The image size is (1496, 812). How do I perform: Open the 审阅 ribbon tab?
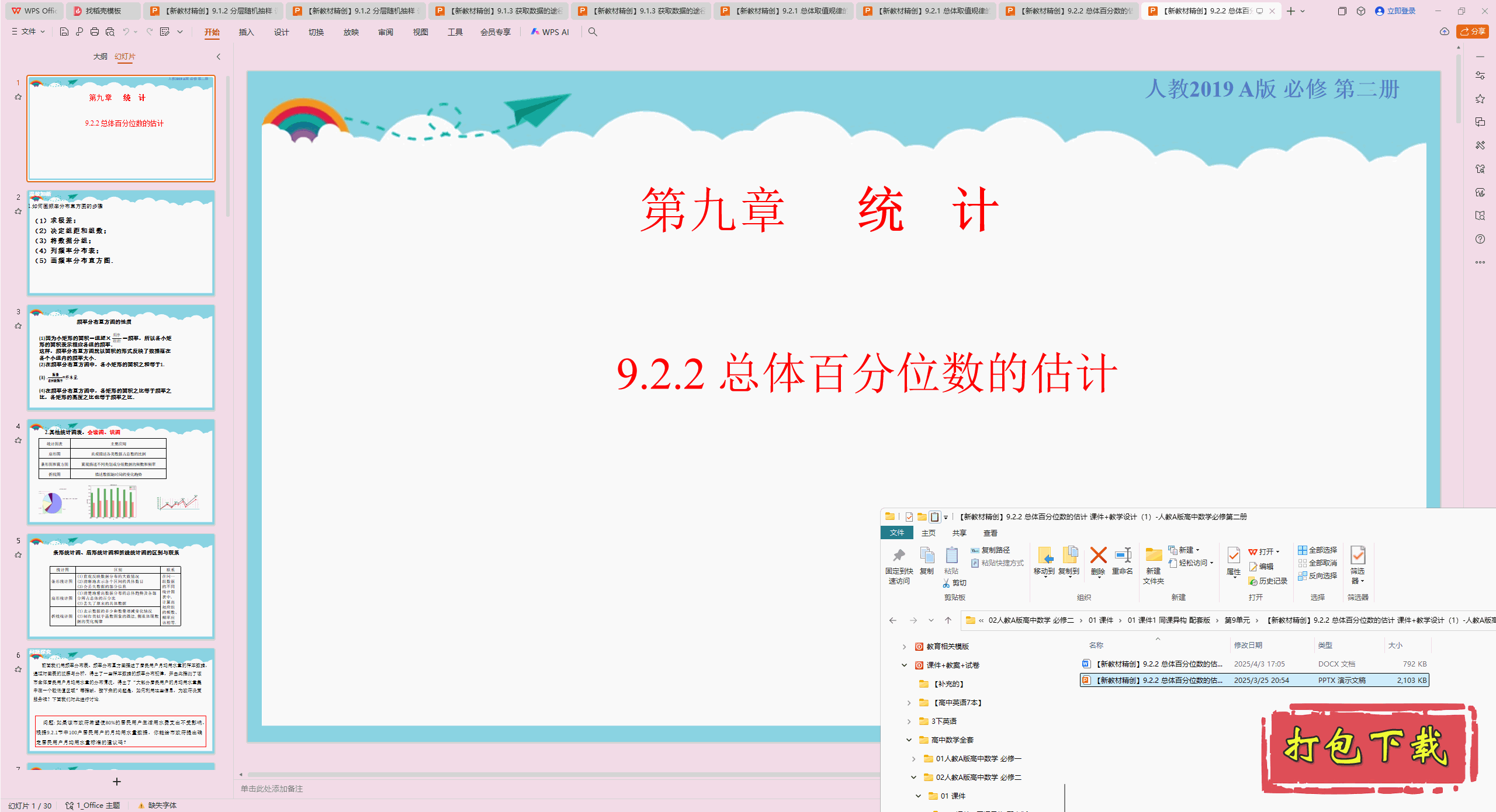[x=386, y=32]
